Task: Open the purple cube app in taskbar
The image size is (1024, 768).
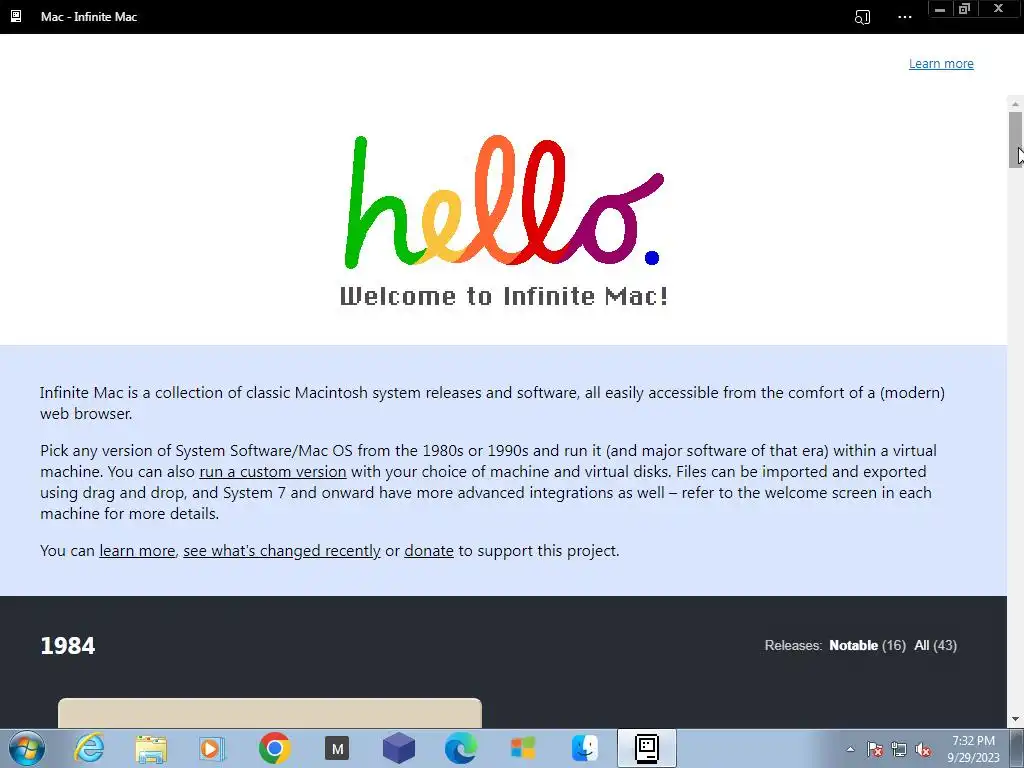Action: 398,748
